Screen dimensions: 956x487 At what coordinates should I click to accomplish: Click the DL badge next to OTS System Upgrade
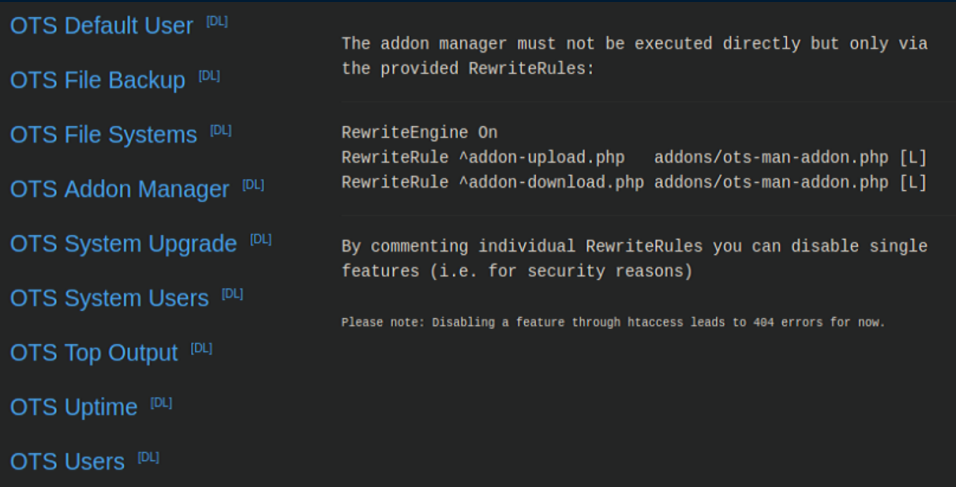[x=261, y=239]
